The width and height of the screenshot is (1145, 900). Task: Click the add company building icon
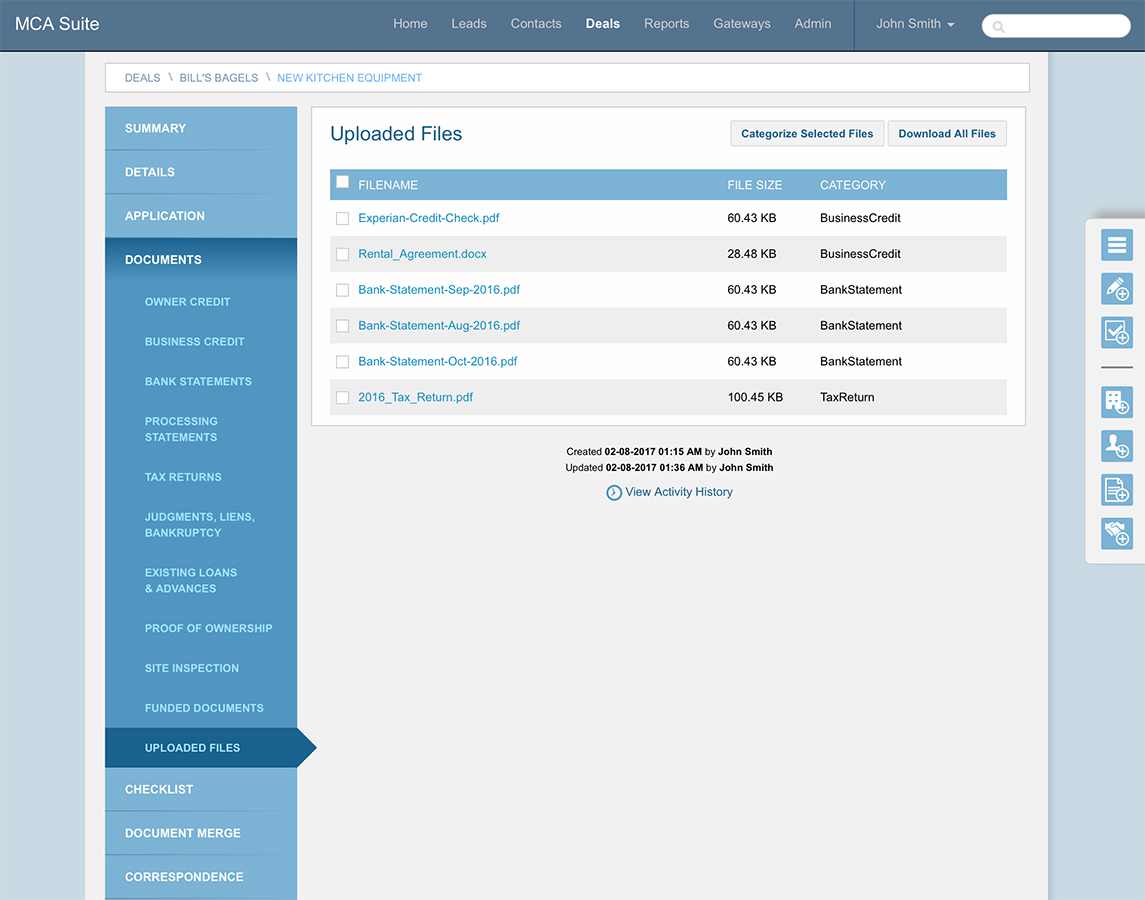click(1116, 402)
